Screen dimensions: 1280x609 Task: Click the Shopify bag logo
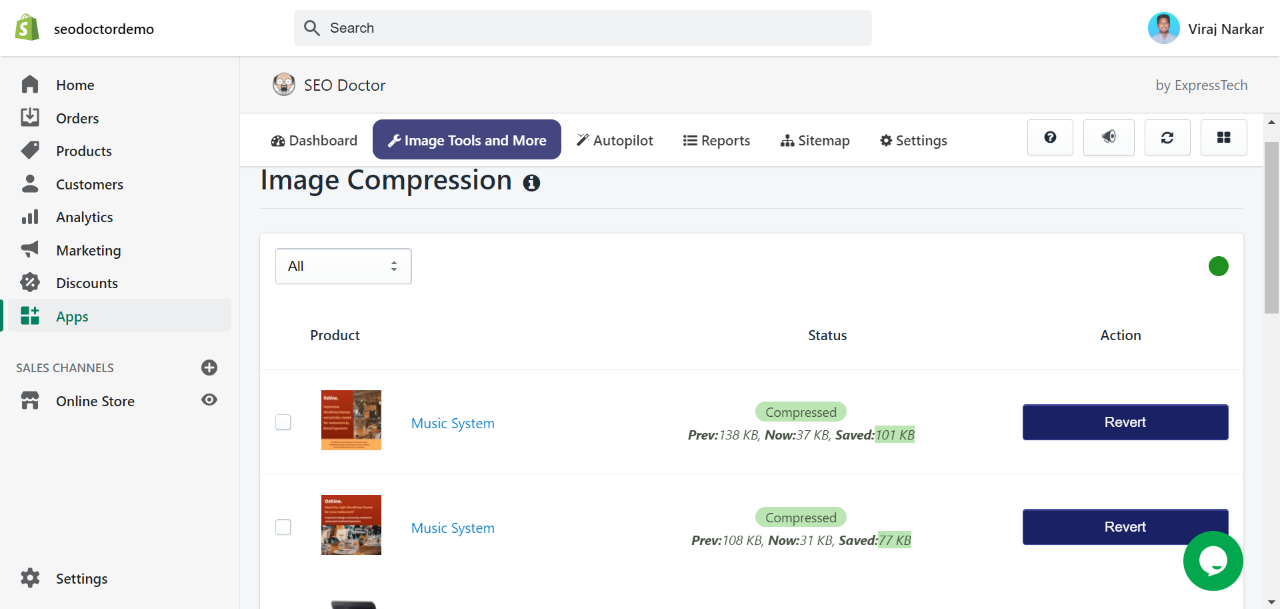point(27,28)
